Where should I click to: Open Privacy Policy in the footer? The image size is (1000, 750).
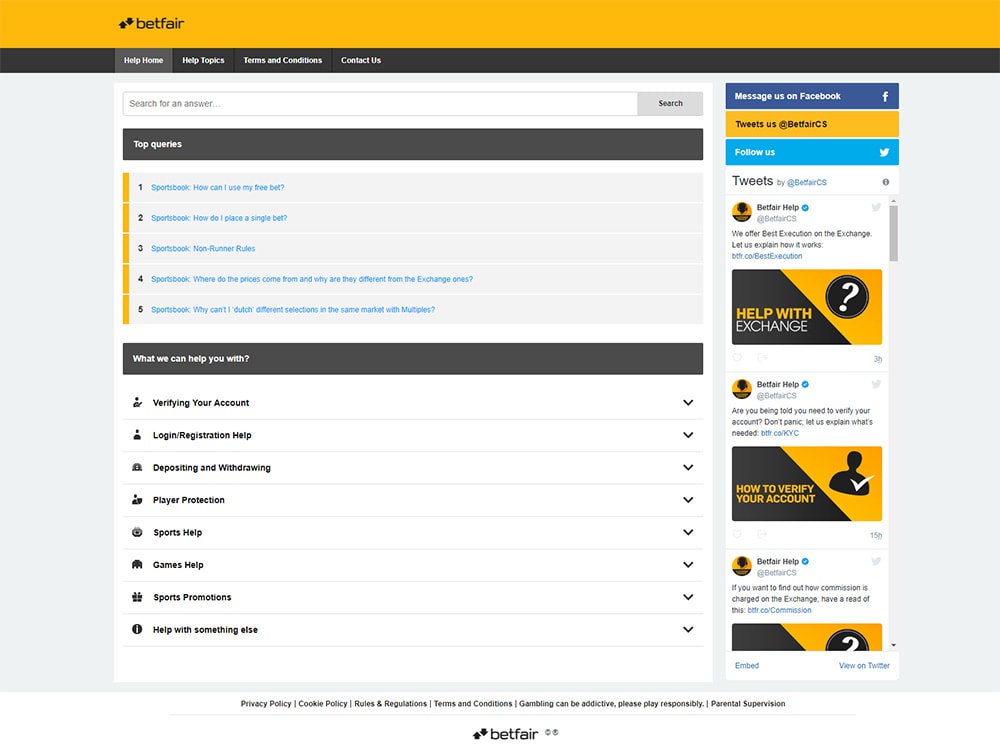(266, 704)
